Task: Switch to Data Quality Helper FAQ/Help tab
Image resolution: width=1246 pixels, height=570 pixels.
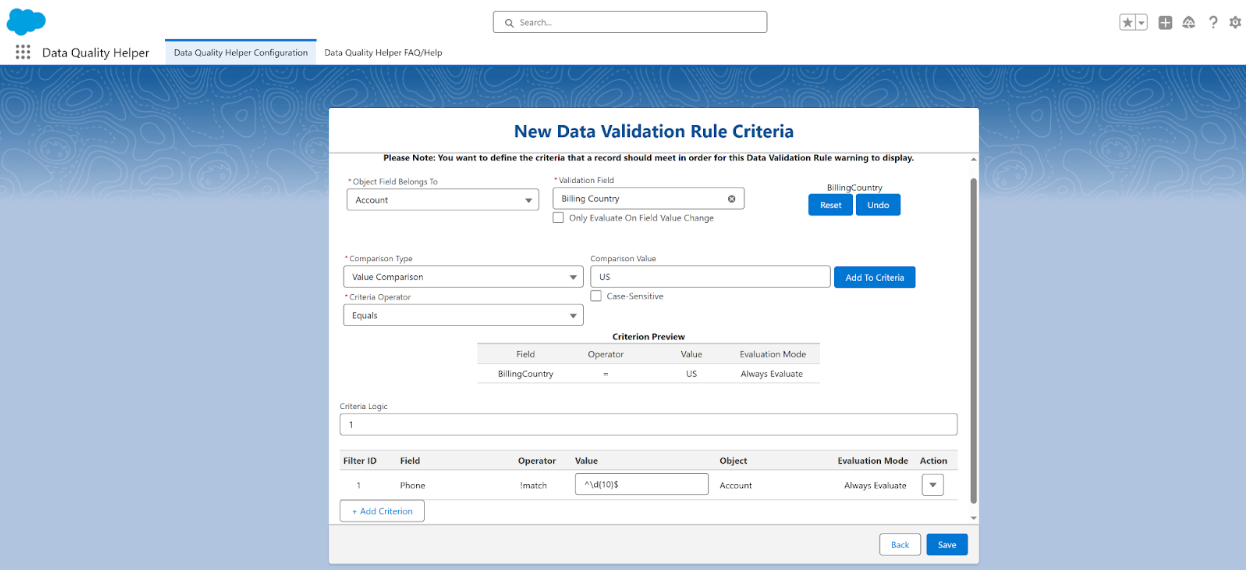Action: click(x=383, y=53)
